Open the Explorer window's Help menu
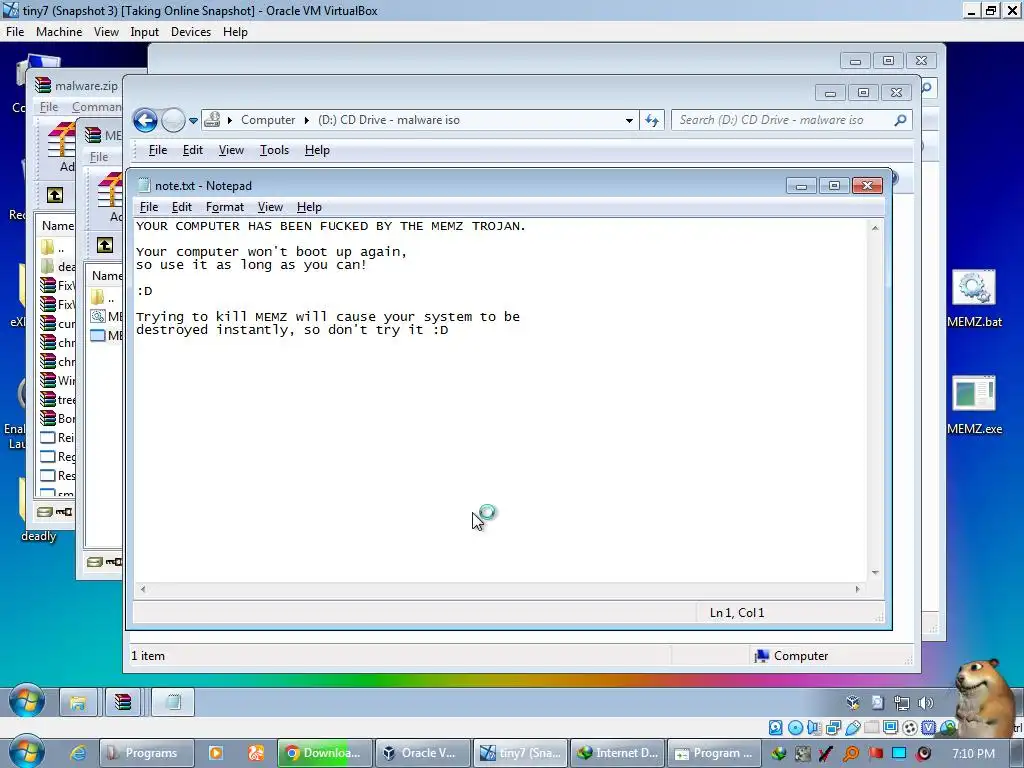The height and width of the screenshot is (768, 1024). (317, 150)
